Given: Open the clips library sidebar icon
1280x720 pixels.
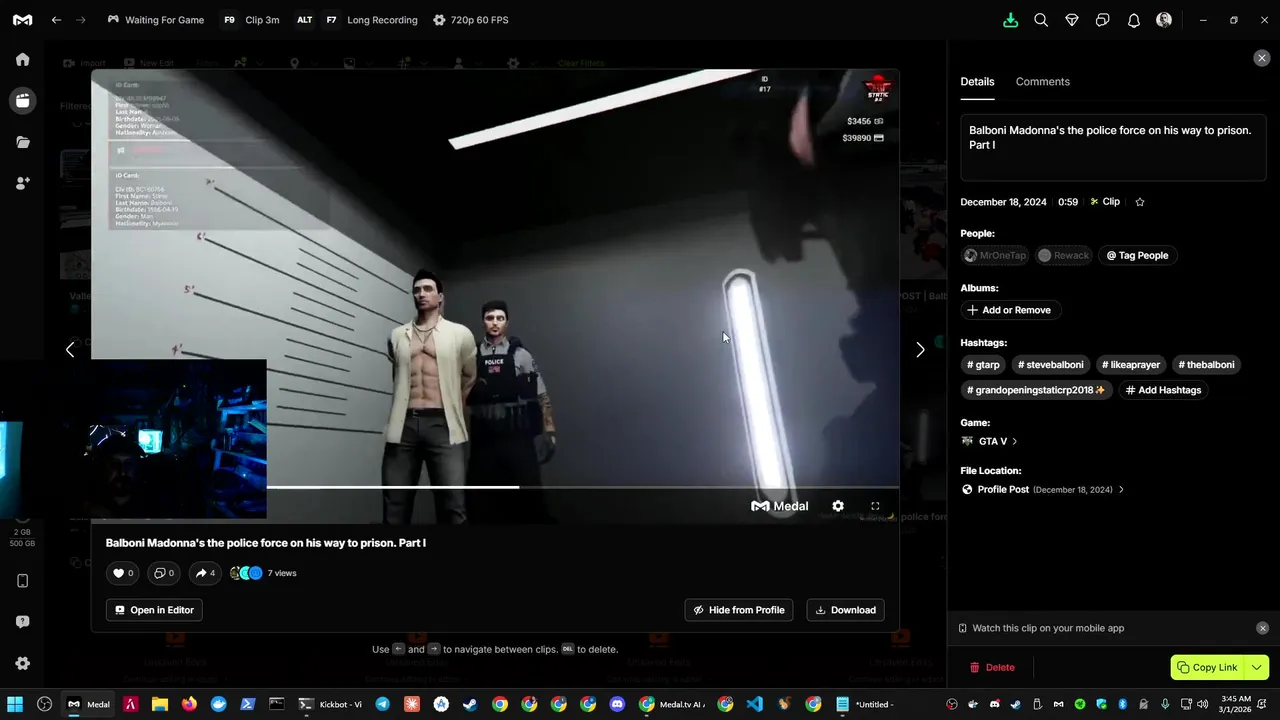Looking at the screenshot, I should (x=22, y=100).
